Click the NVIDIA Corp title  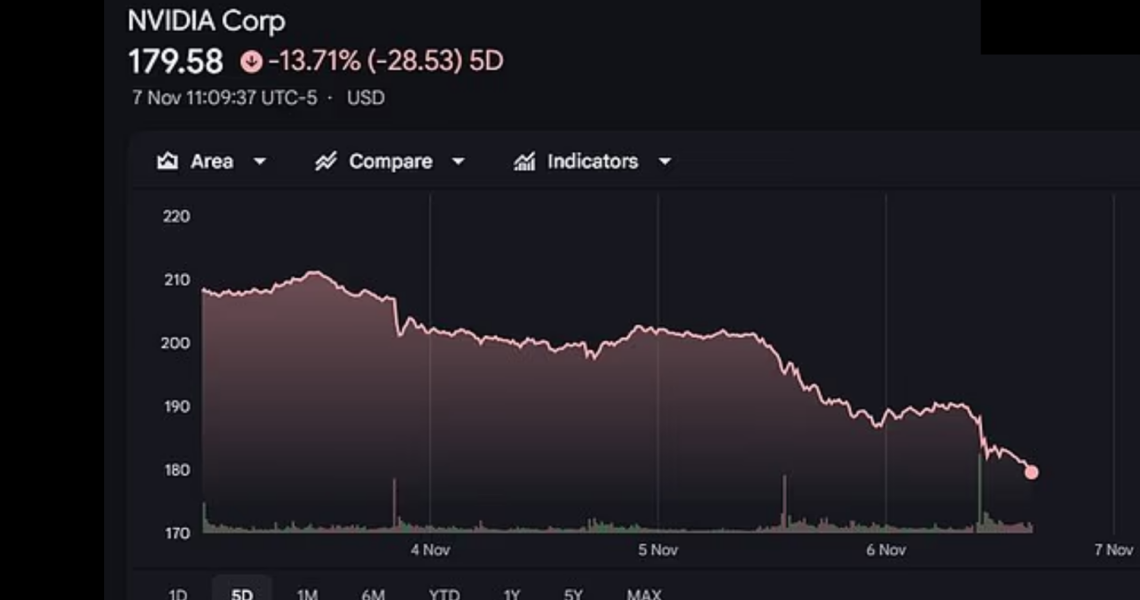click(x=206, y=21)
